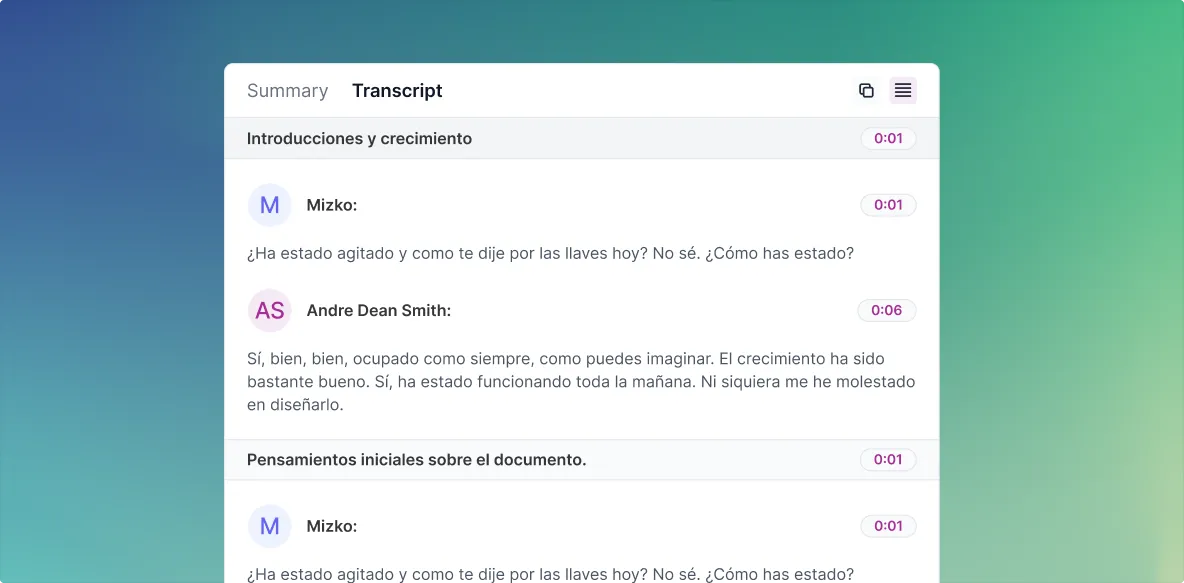Open the AS avatar of Andre Dean Smith
The height and width of the screenshot is (583, 1184).
pyautogui.click(x=270, y=310)
